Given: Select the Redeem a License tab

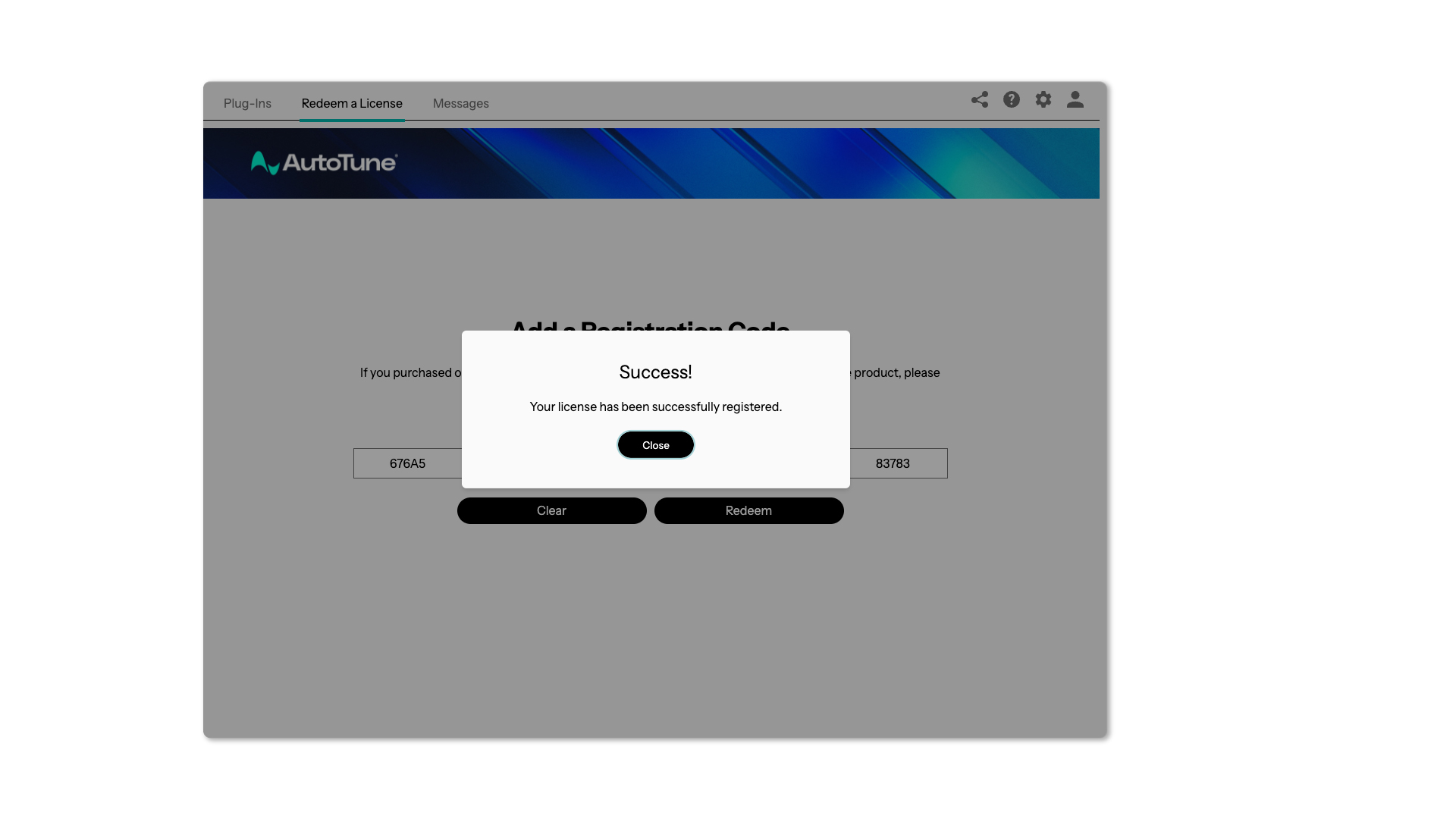Looking at the screenshot, I should pyautogui.click(x=351, y=103).
